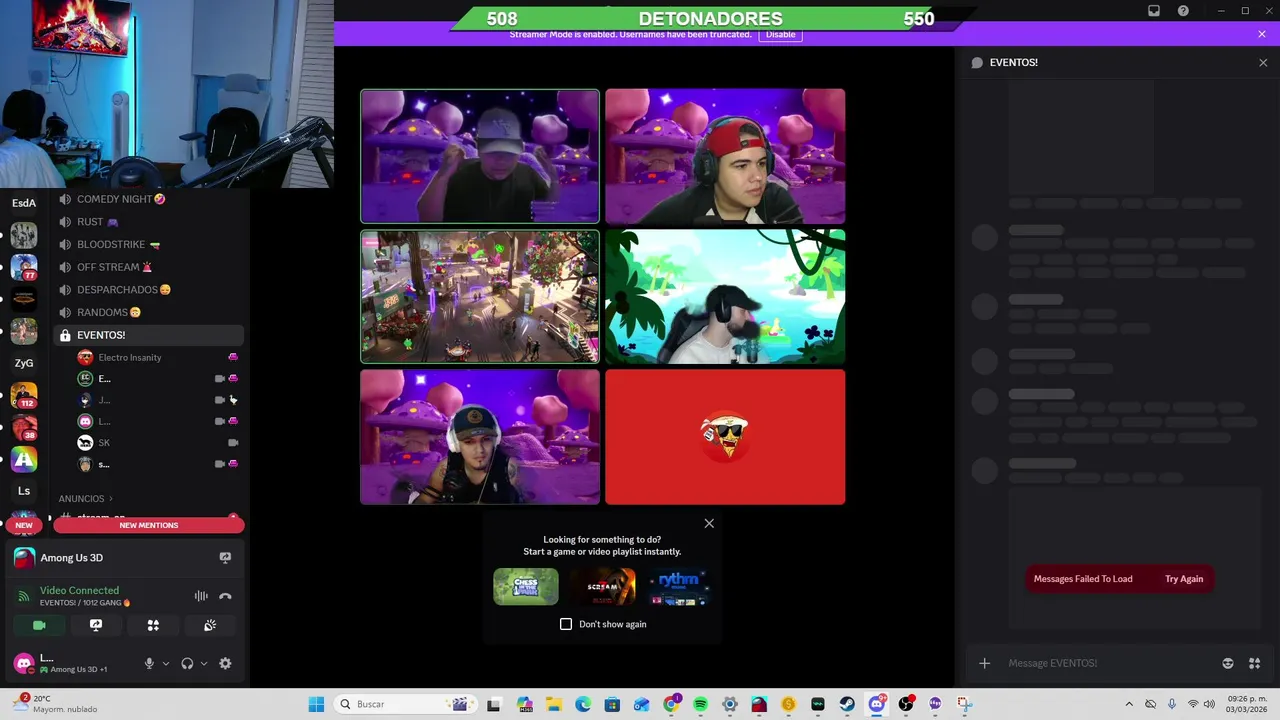Viewport: 1280px width, 720px height.
Task: Open the apps launcher in chat box
Action: (1254, 663)
